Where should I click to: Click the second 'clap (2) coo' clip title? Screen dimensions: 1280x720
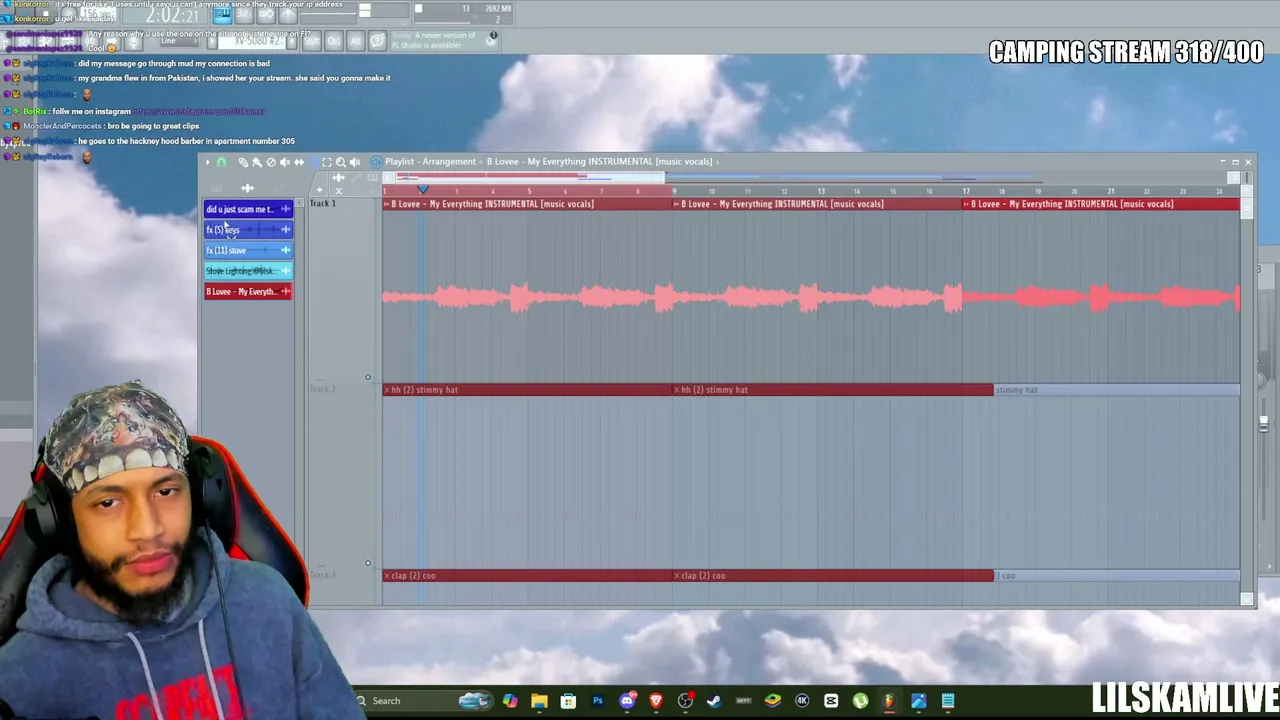coord(703,576)
